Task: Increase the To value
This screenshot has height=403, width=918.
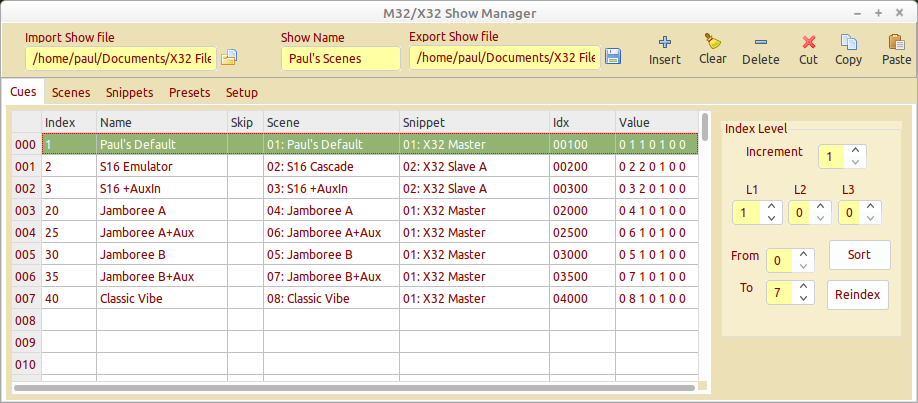Action: pos(803,286)
